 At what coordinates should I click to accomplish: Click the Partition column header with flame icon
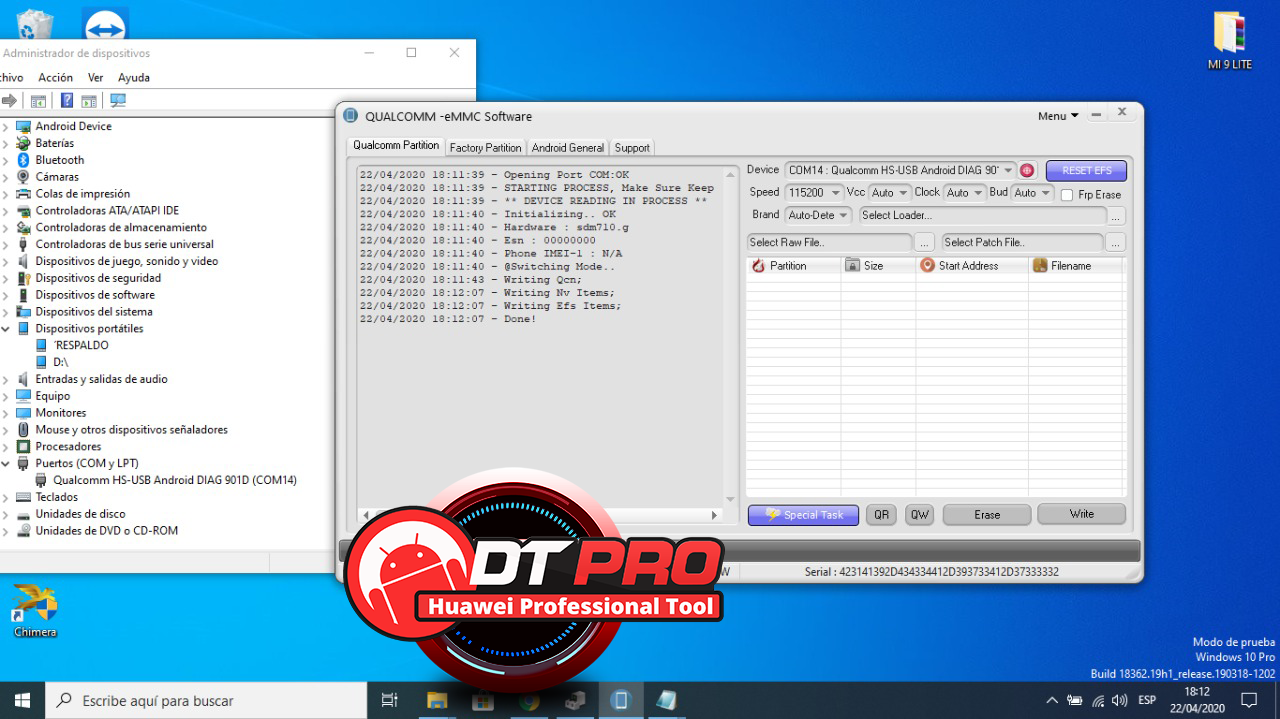pos(793,266)
